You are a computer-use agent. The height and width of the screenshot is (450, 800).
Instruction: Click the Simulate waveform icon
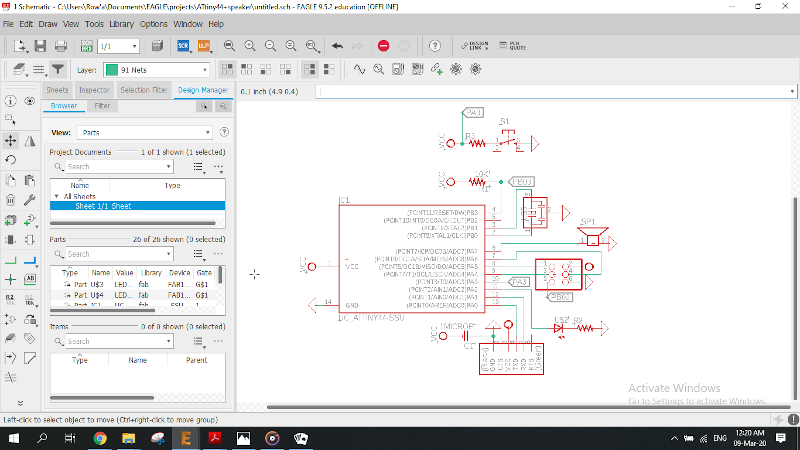click(359, 69)
